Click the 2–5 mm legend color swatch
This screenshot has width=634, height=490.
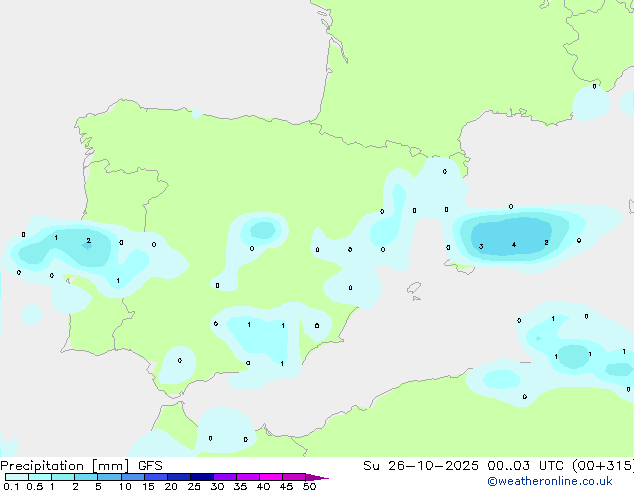[86, 477]
